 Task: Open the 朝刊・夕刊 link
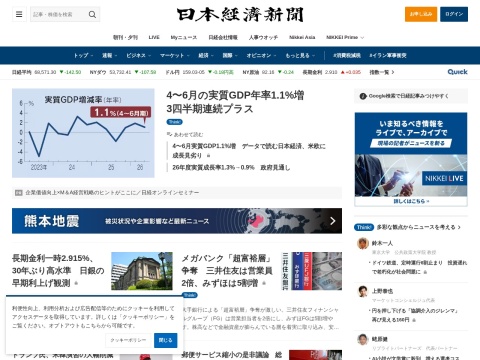tap(125, 37)
